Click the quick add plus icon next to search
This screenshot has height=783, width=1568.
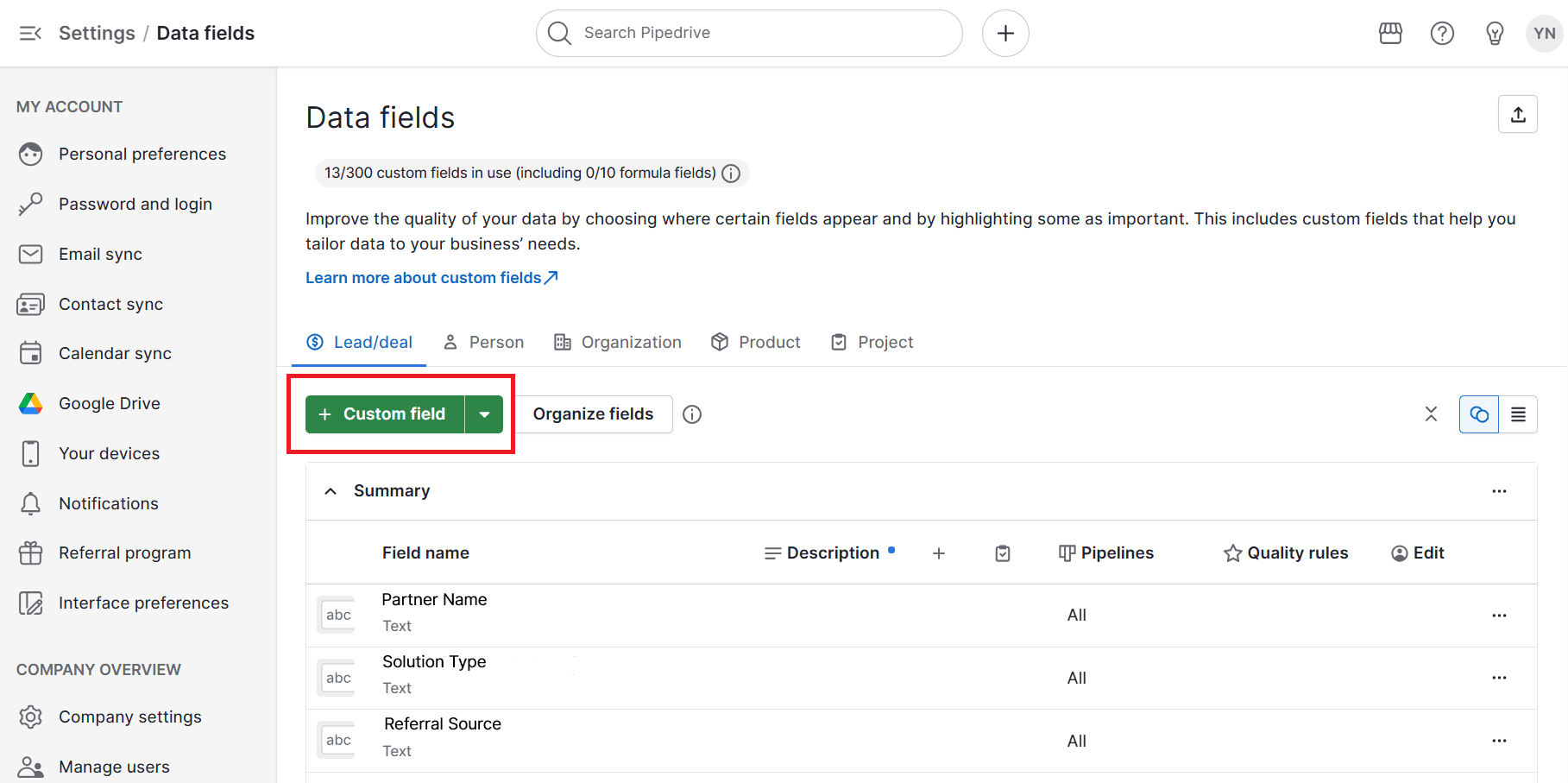[1005, 33]
